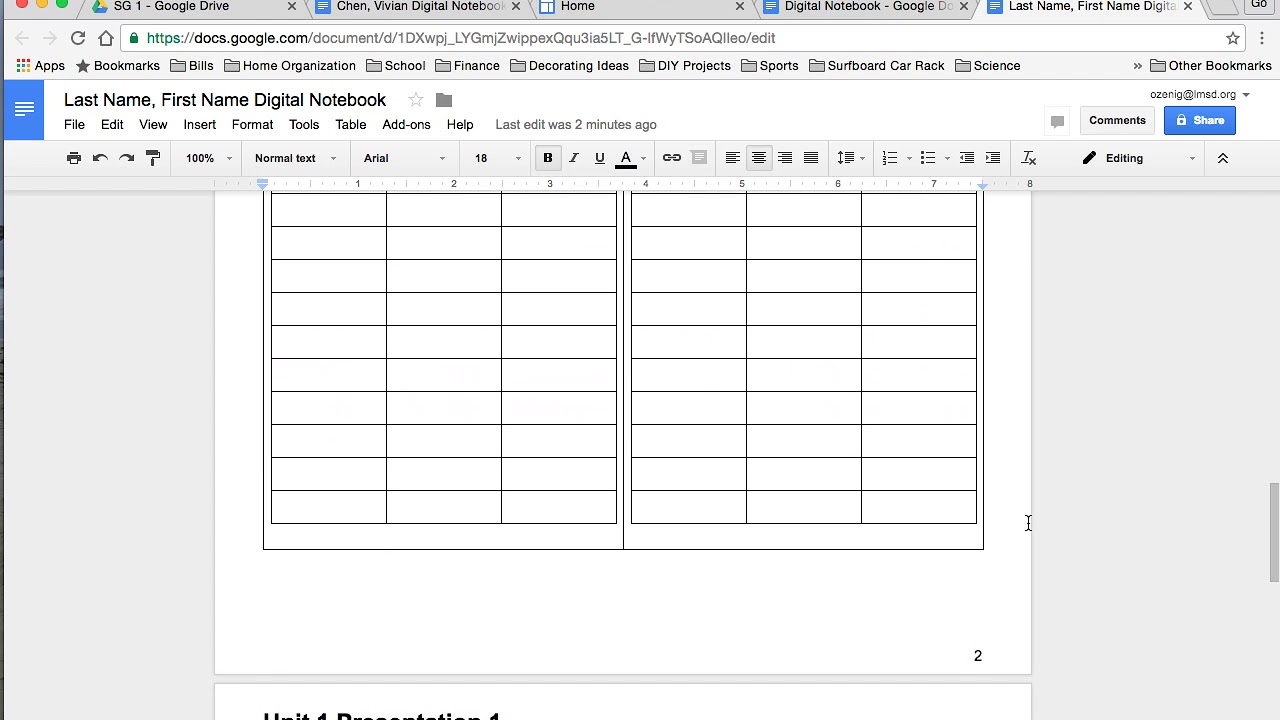Show hidden bookmarks via the chevron
Image resolution: width=1280 pixels, height=720 pixels.
point(1137,66)
